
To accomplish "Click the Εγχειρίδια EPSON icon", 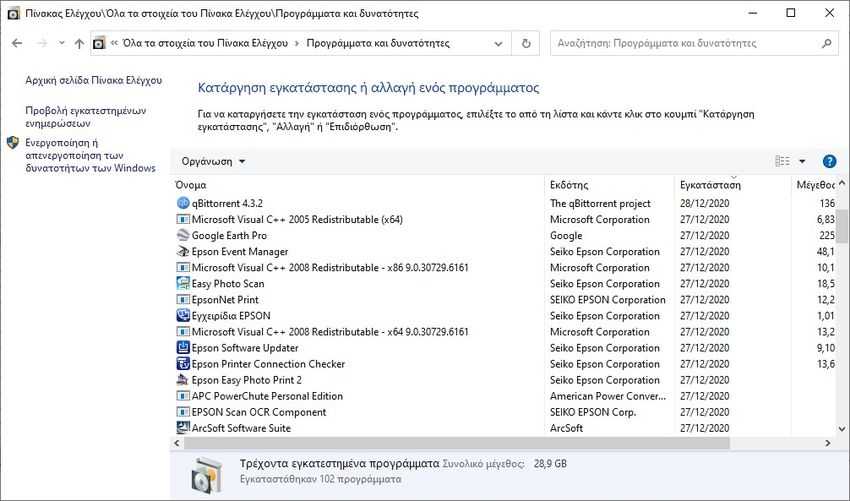I will click(x=183, y=316).
